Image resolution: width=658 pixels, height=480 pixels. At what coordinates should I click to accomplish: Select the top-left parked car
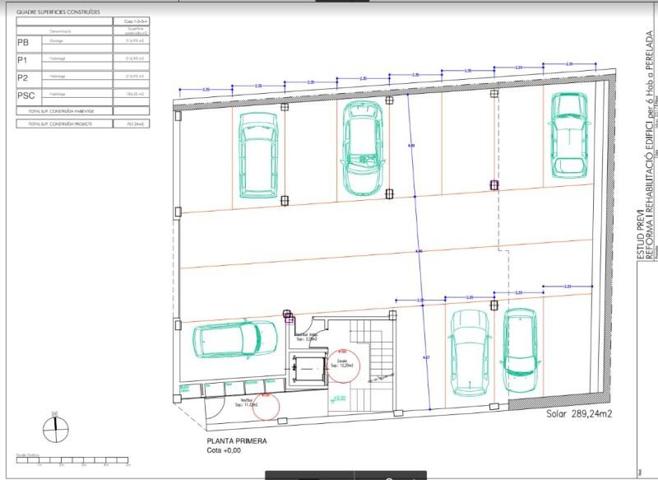[260, 159]
